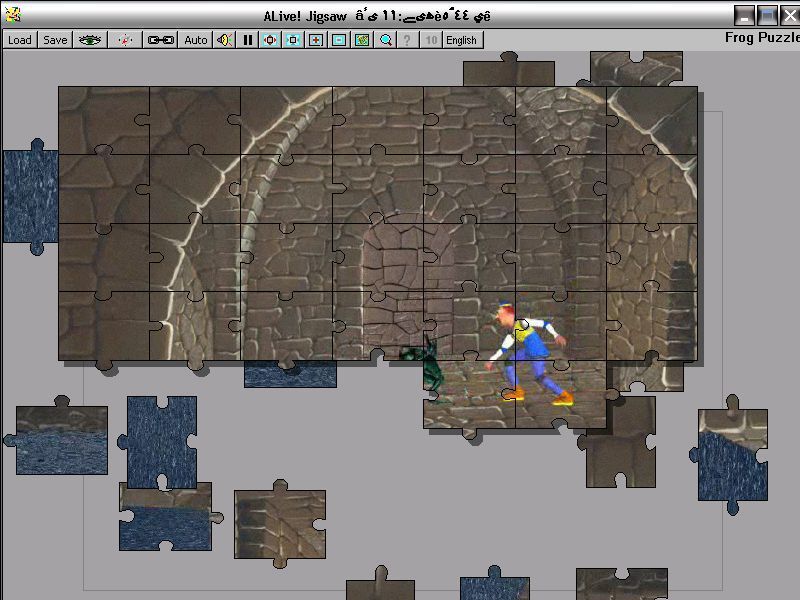
Task: Click the blue minus box icon
Action: (x=339, y=40)
